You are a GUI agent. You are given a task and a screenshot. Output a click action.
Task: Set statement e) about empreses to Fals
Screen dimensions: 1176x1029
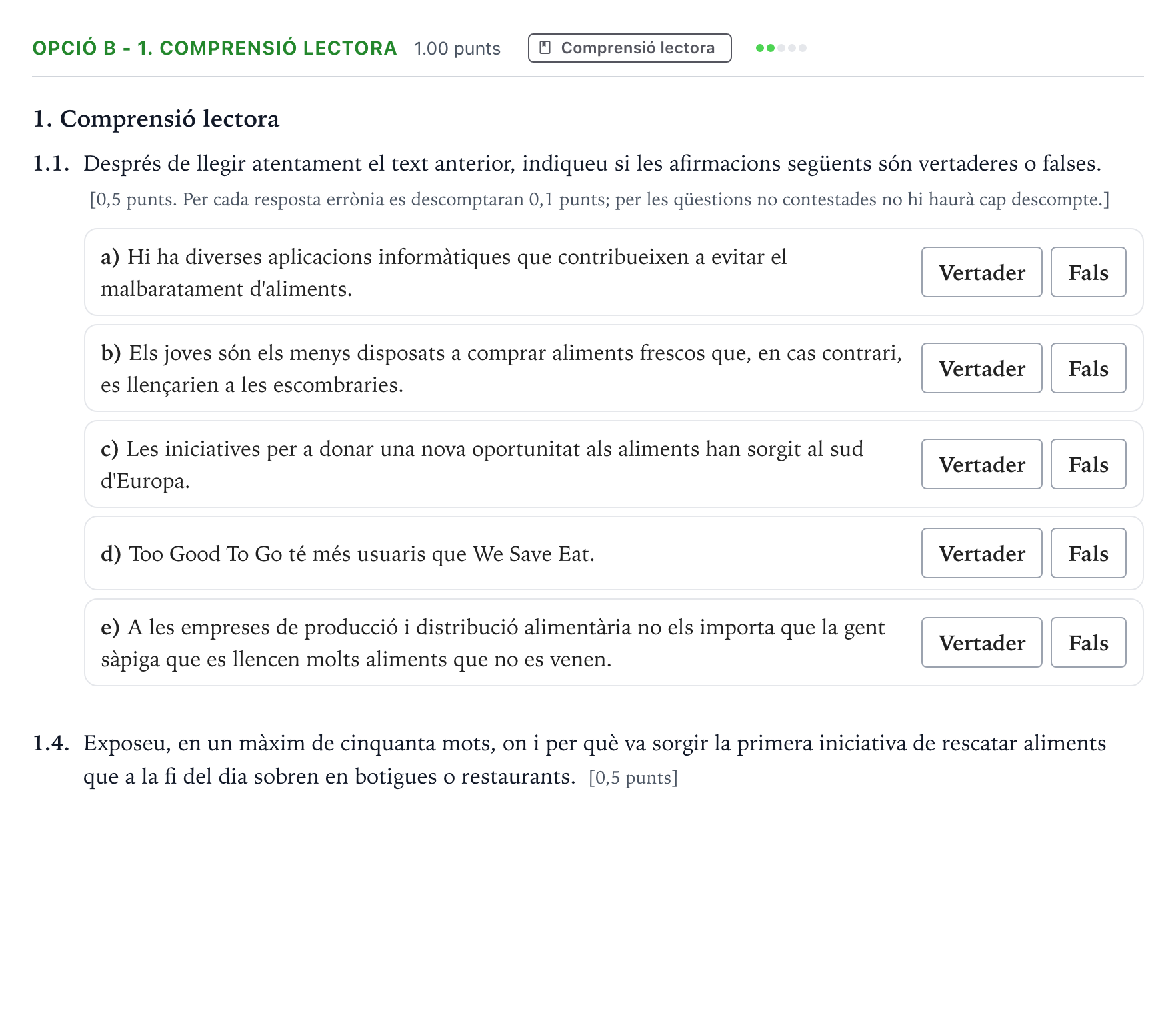point(1088,642)
